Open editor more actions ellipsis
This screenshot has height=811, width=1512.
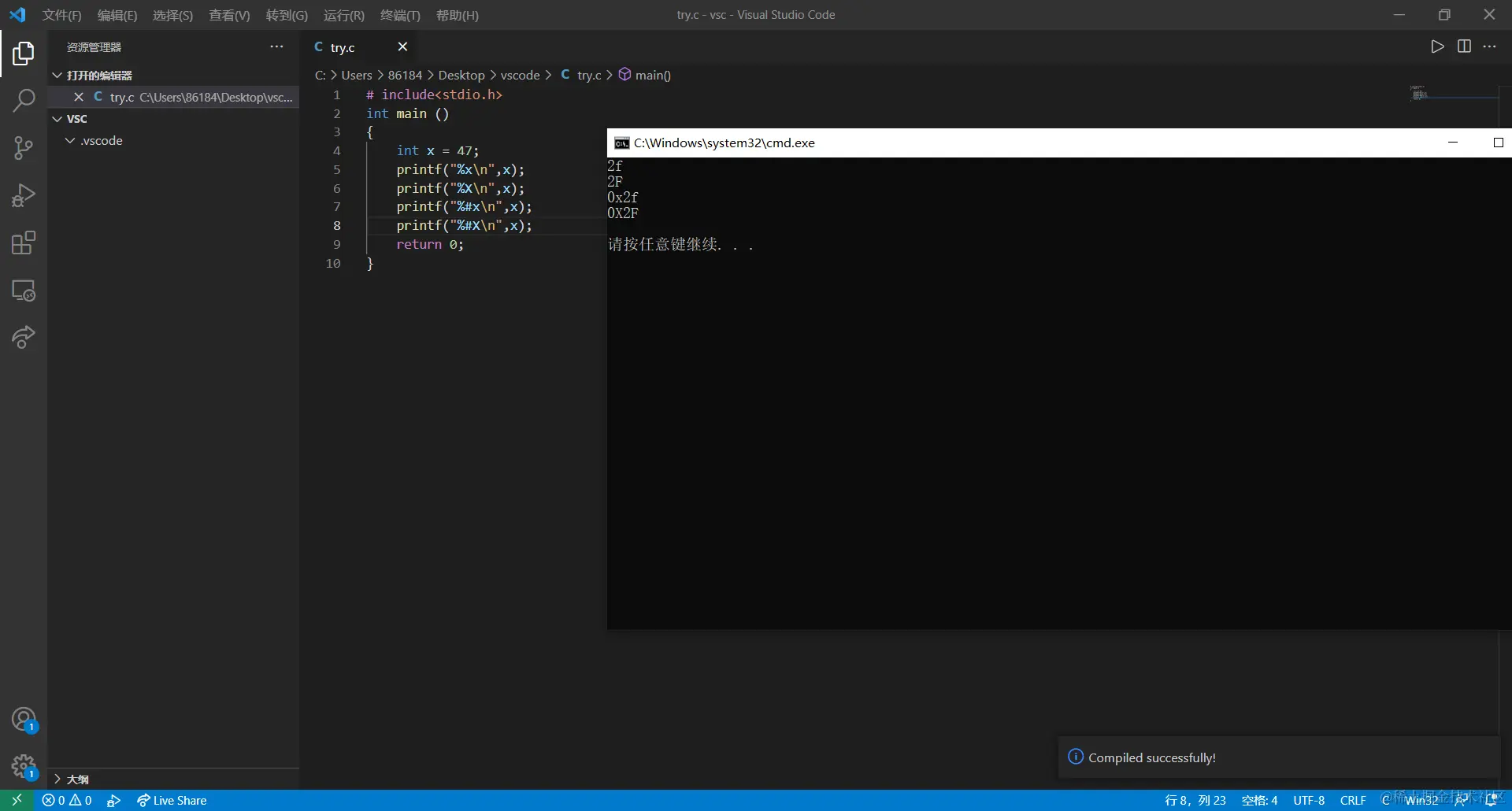pyautogui.click(x=1490, y=46)
